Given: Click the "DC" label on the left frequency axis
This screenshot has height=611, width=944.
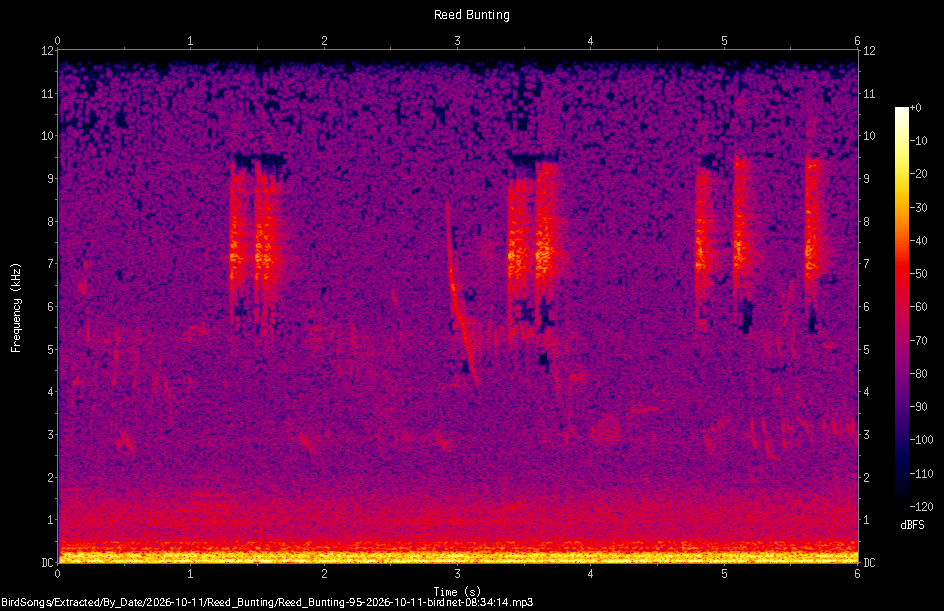Looking at the screenshot, I should [48, 563].
